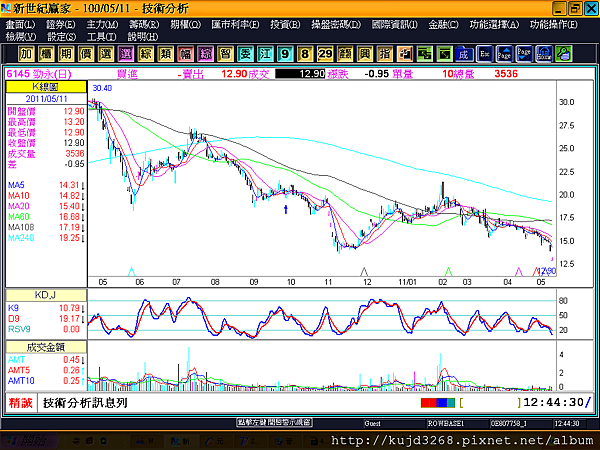Open the 工具(T) menu

coord(101,37)
